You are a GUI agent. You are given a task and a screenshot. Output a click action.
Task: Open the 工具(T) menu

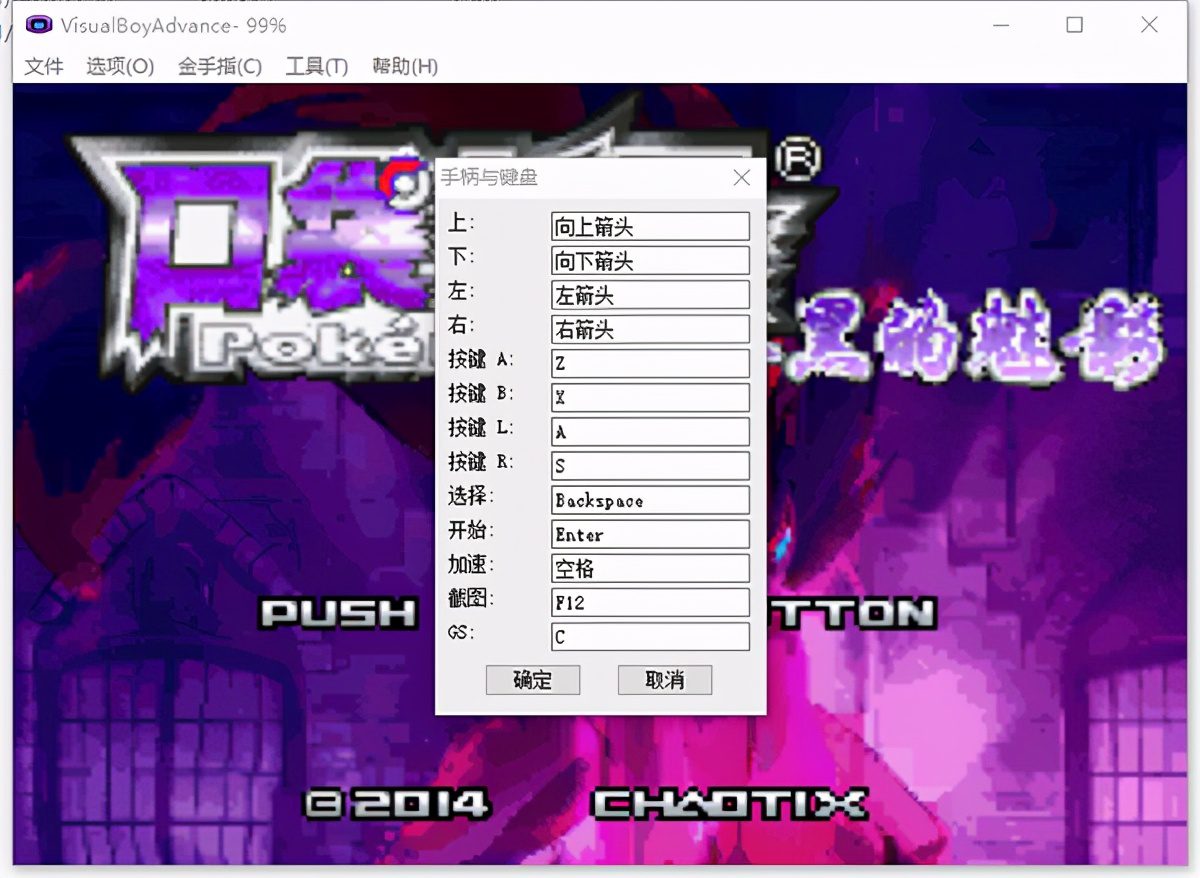(317, 67)
